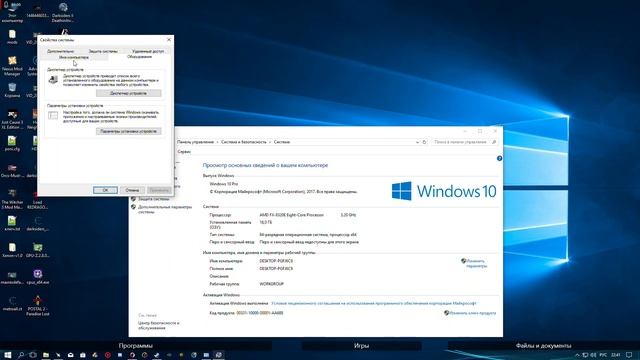Screen dimensions: 640x360
Task: Click Изменить параметры link
Action: coord(476,263)
